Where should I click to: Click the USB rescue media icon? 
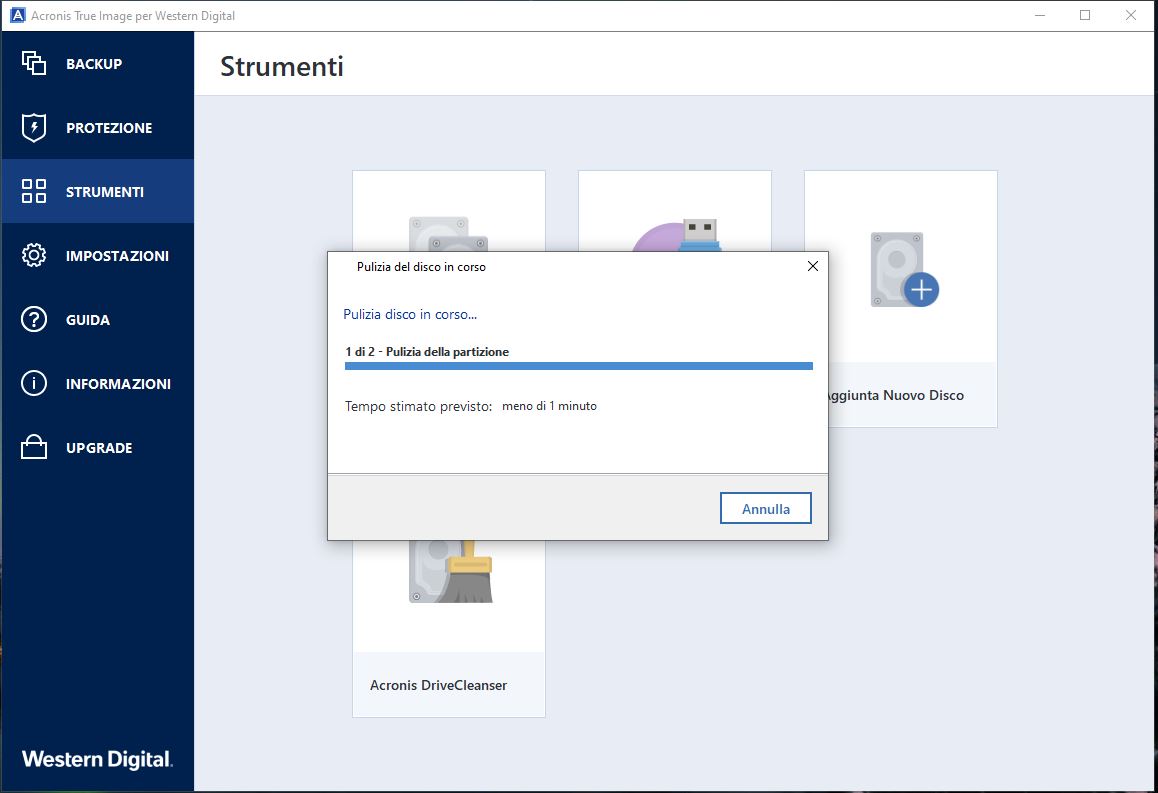point(676,235)
